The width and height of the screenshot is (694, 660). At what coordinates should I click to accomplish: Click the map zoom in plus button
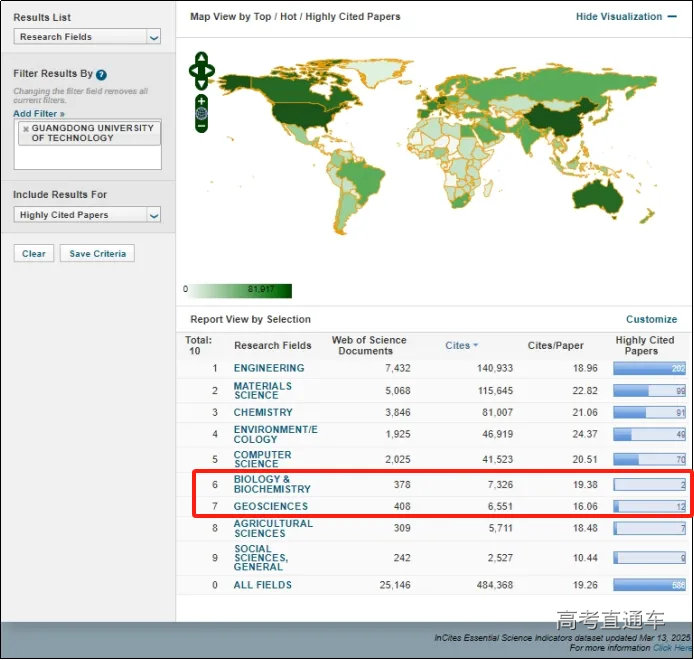coord(202,101)
